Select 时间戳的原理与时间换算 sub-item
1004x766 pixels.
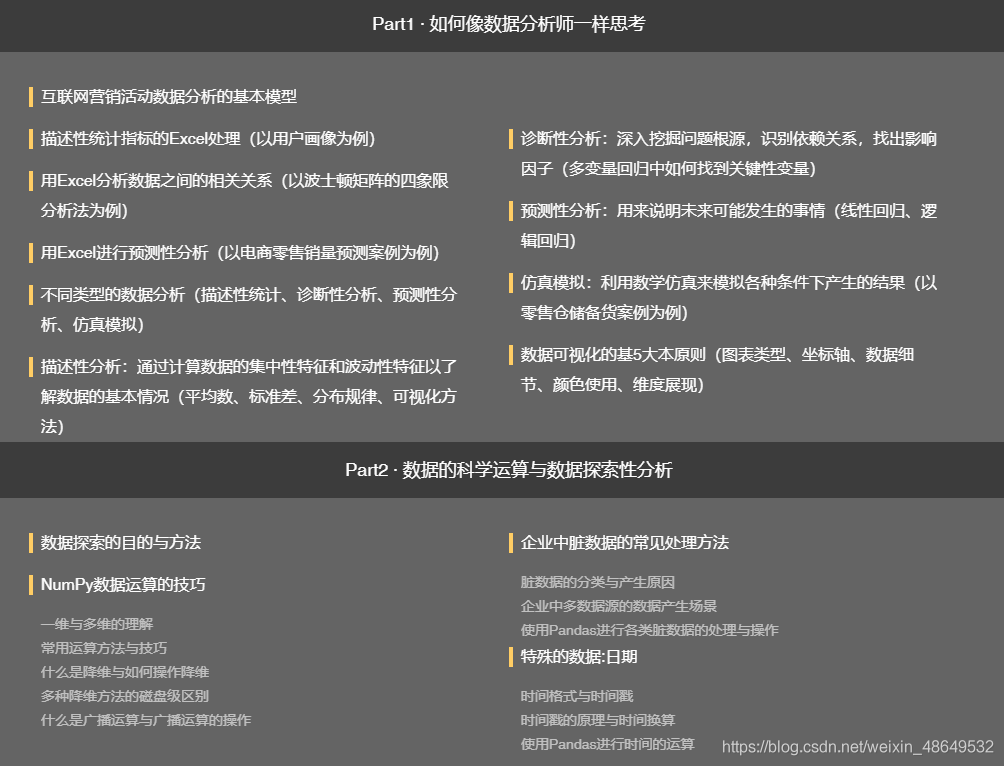click(x=597, y=720)
